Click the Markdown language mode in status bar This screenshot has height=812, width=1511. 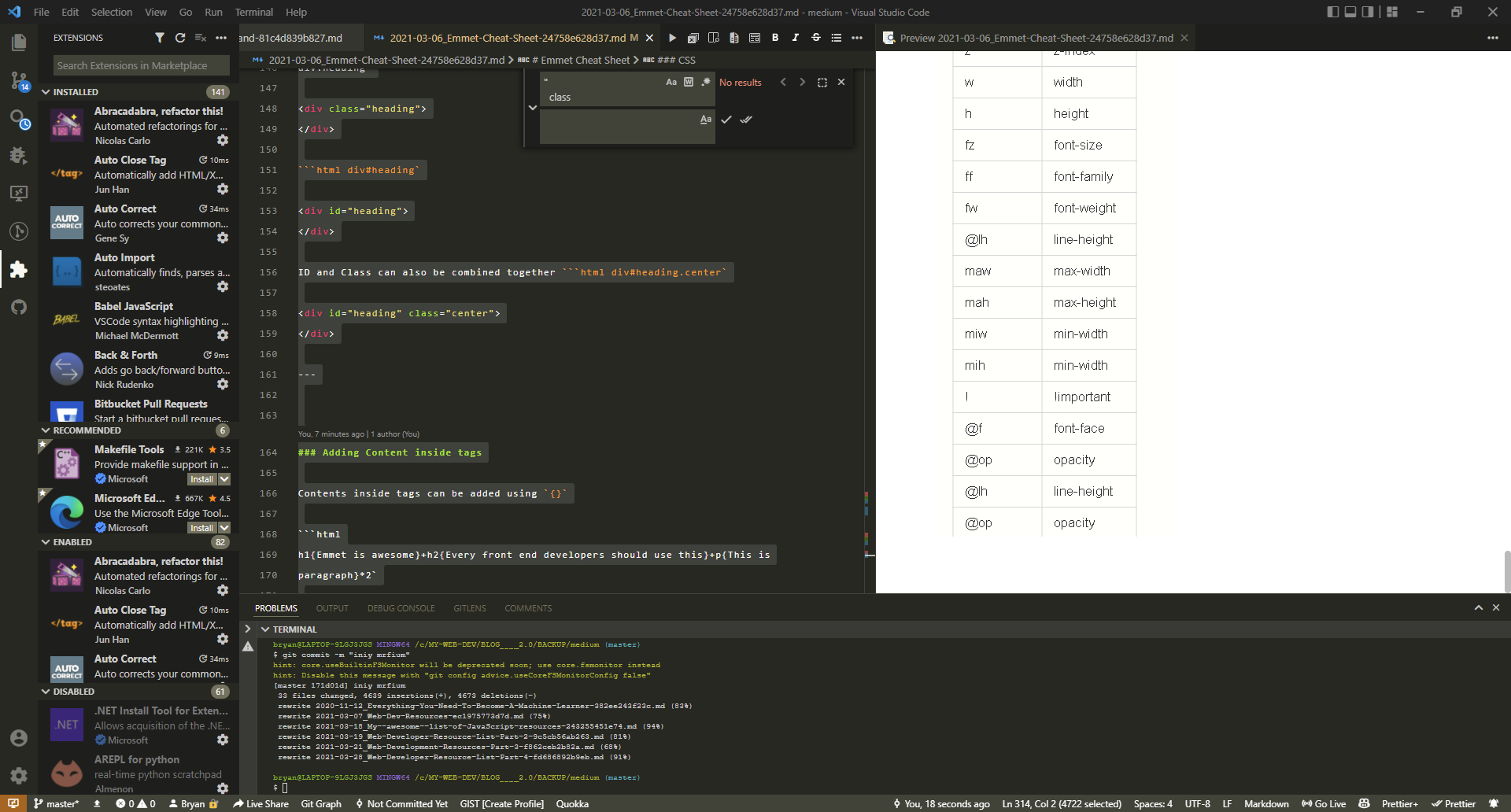click(1266, 803)
